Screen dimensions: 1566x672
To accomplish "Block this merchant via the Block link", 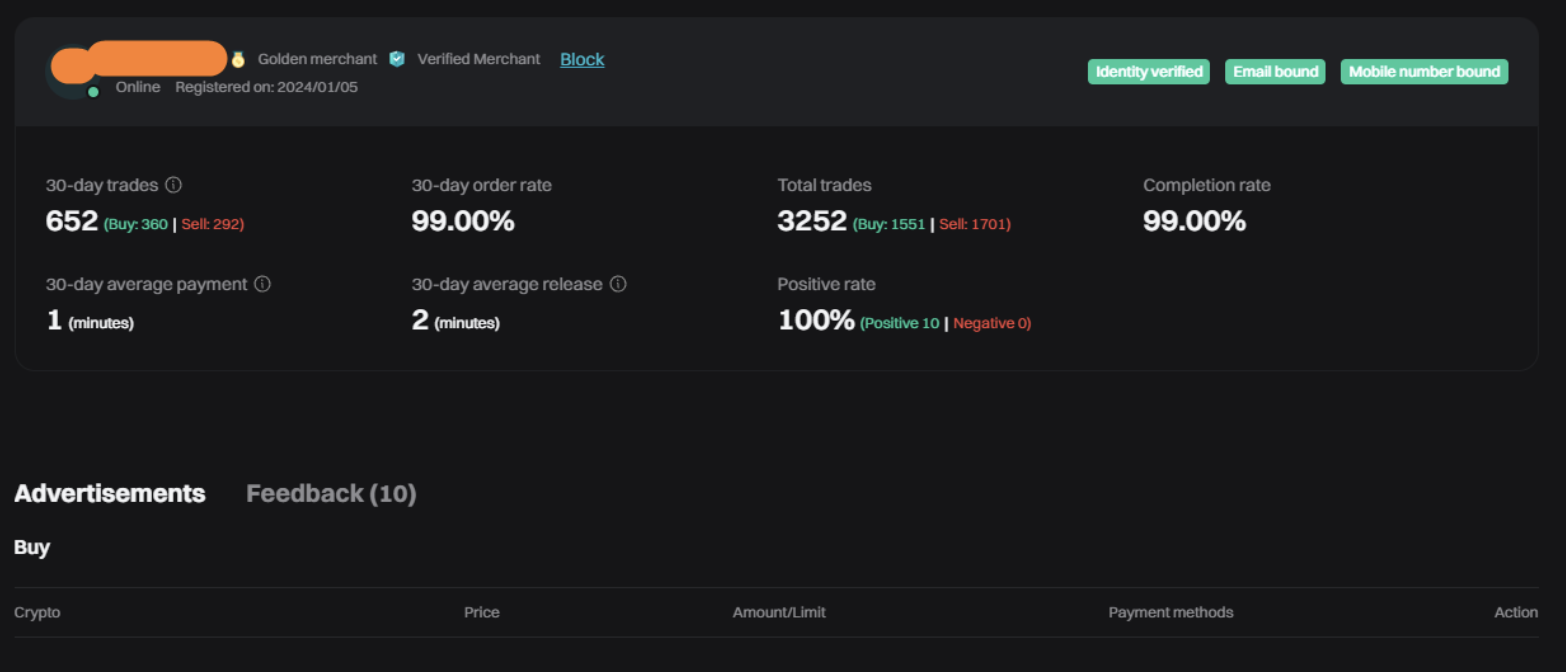I will [582, 59].
